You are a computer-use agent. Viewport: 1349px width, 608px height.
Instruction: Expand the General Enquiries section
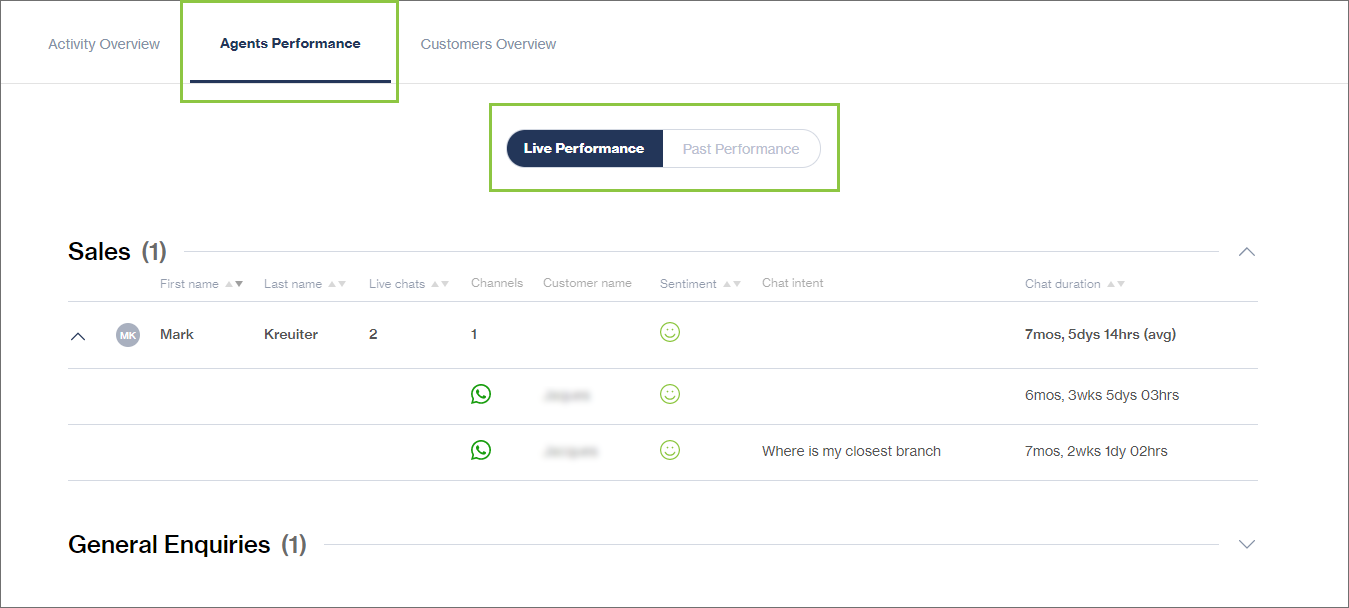[x=1246, y=545]
